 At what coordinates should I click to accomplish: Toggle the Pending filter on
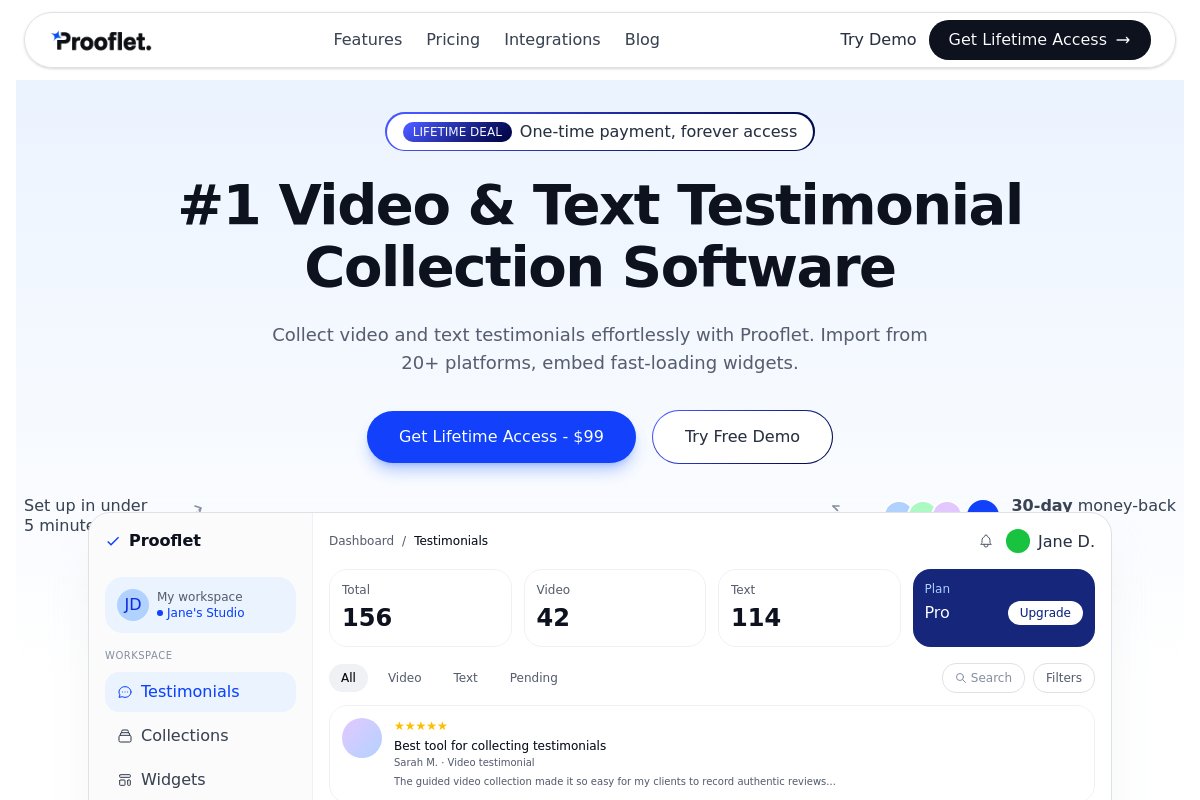(533, 678)
